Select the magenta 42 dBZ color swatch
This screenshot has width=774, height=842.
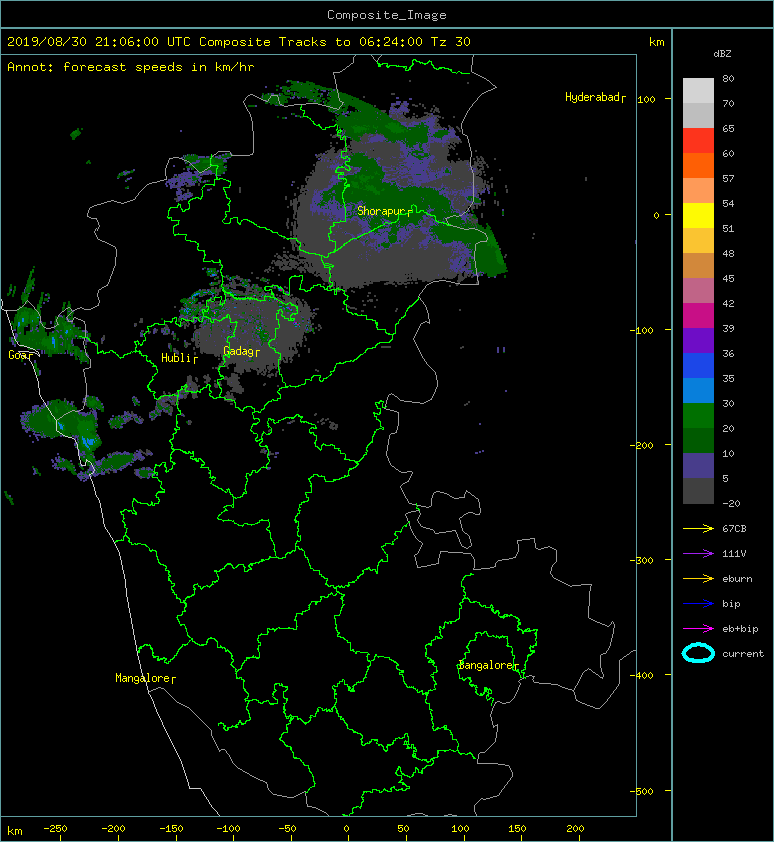tap(698, 315)
